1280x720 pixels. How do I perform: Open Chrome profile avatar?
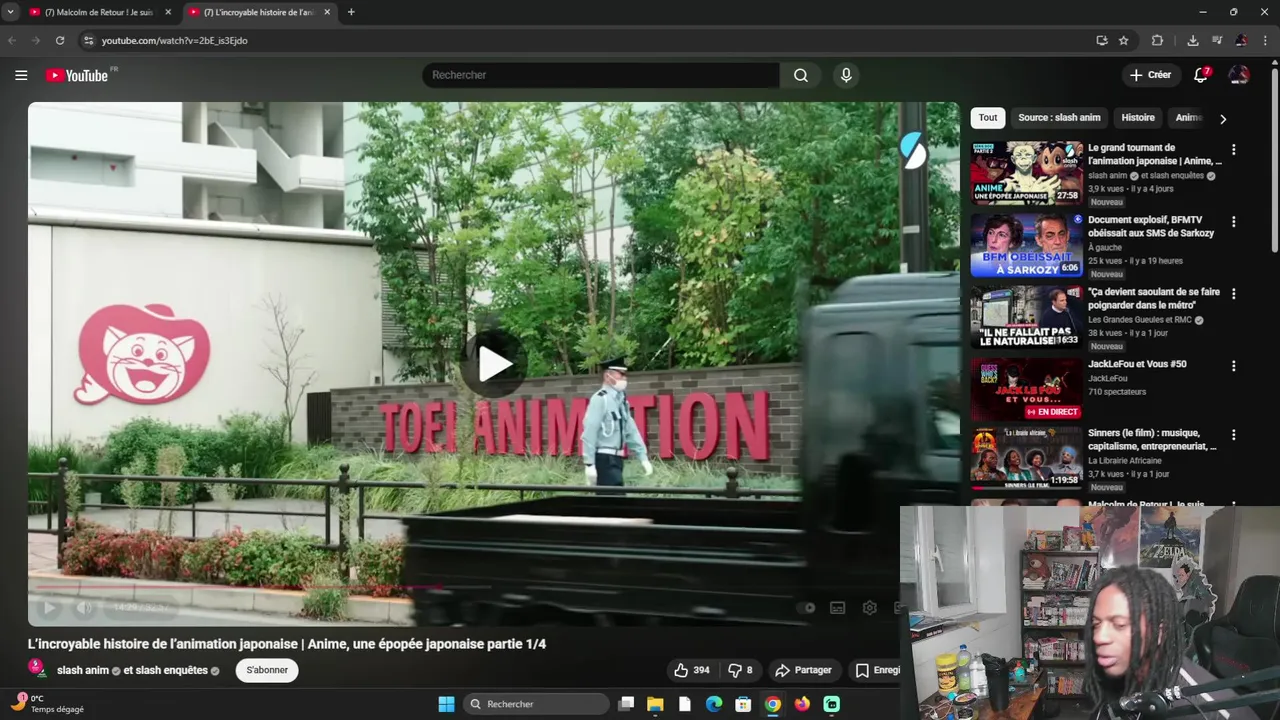click(1241, 40)
